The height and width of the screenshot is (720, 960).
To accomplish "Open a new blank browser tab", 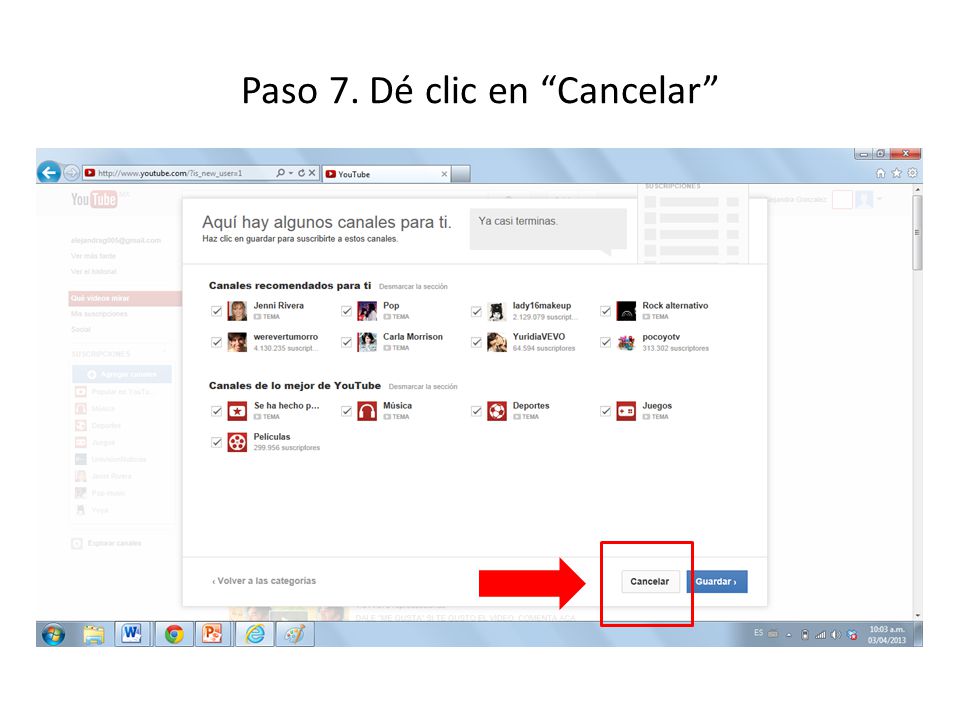I will (461, 174).
